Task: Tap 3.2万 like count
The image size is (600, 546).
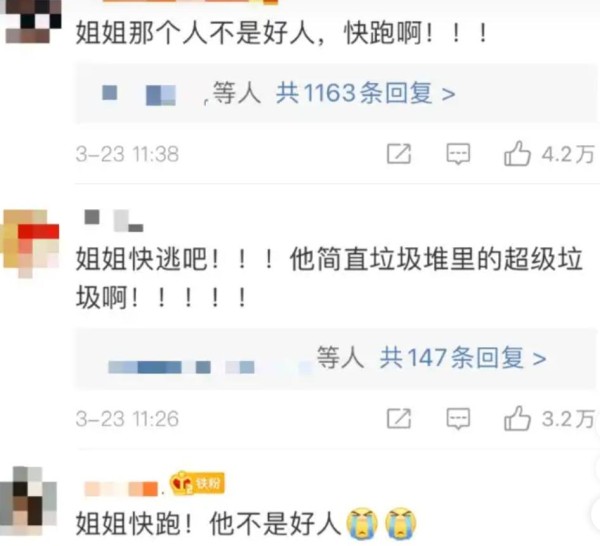Action: click(x=568, y=419)
